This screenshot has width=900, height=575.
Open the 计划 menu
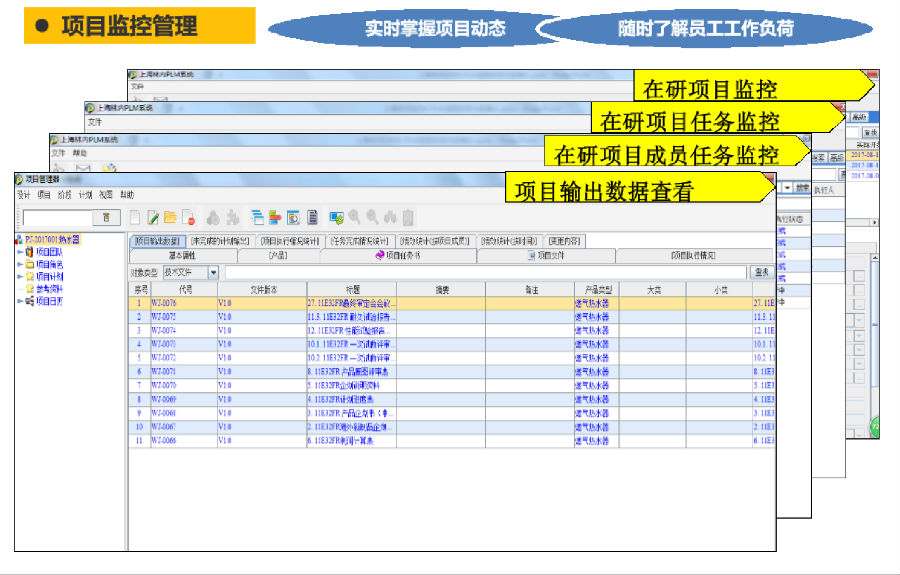85,195
